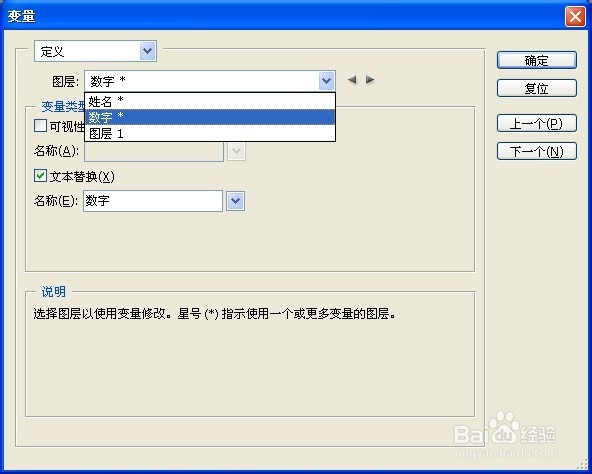Click the 名称(E) text field containing 数字

(153, 201)
